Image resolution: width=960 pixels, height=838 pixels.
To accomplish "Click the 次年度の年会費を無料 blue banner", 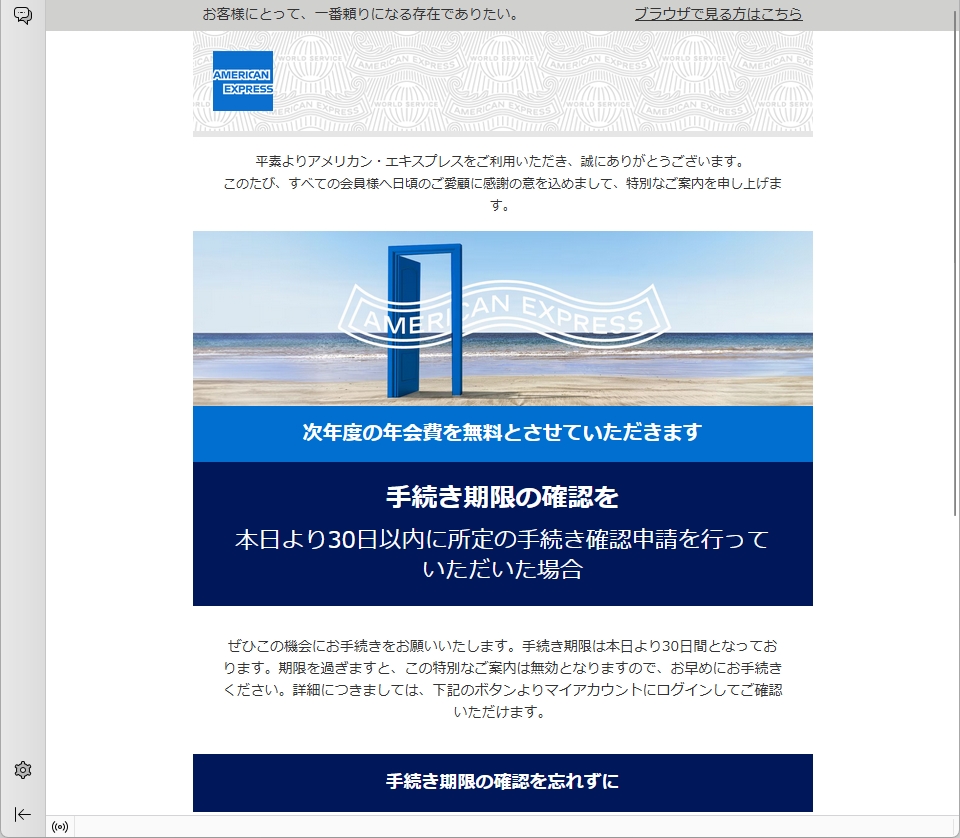I will [x=502, y=433].
